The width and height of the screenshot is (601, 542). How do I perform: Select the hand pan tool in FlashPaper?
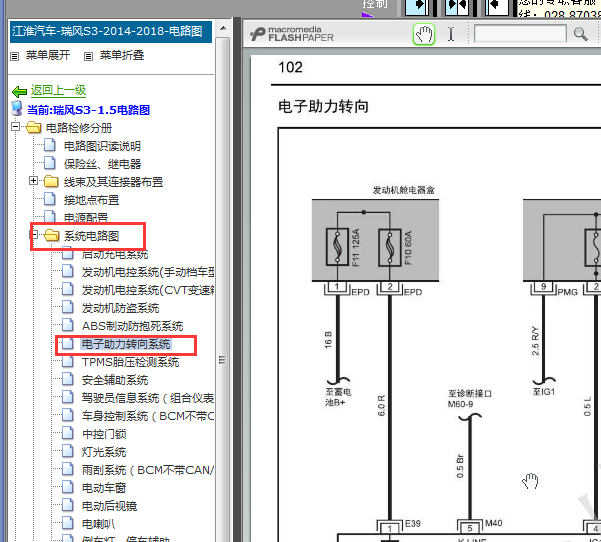pos(424,34)
